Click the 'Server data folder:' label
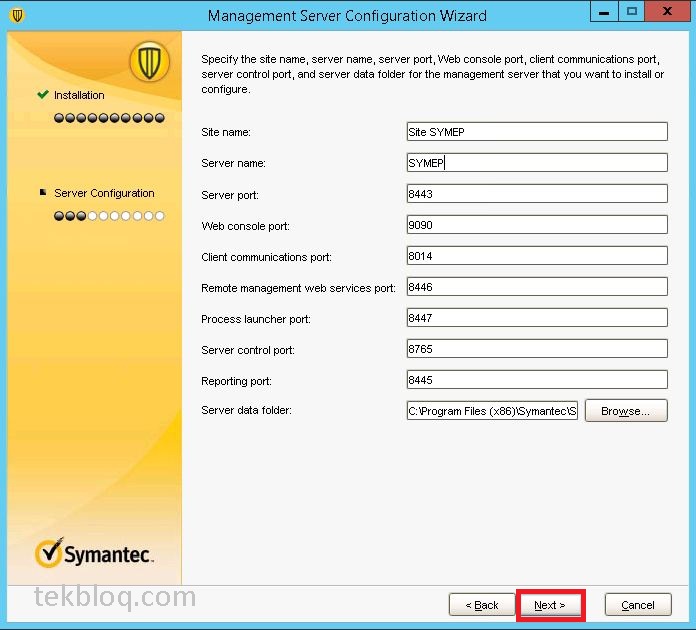696x630 pixels. (246, 410)
